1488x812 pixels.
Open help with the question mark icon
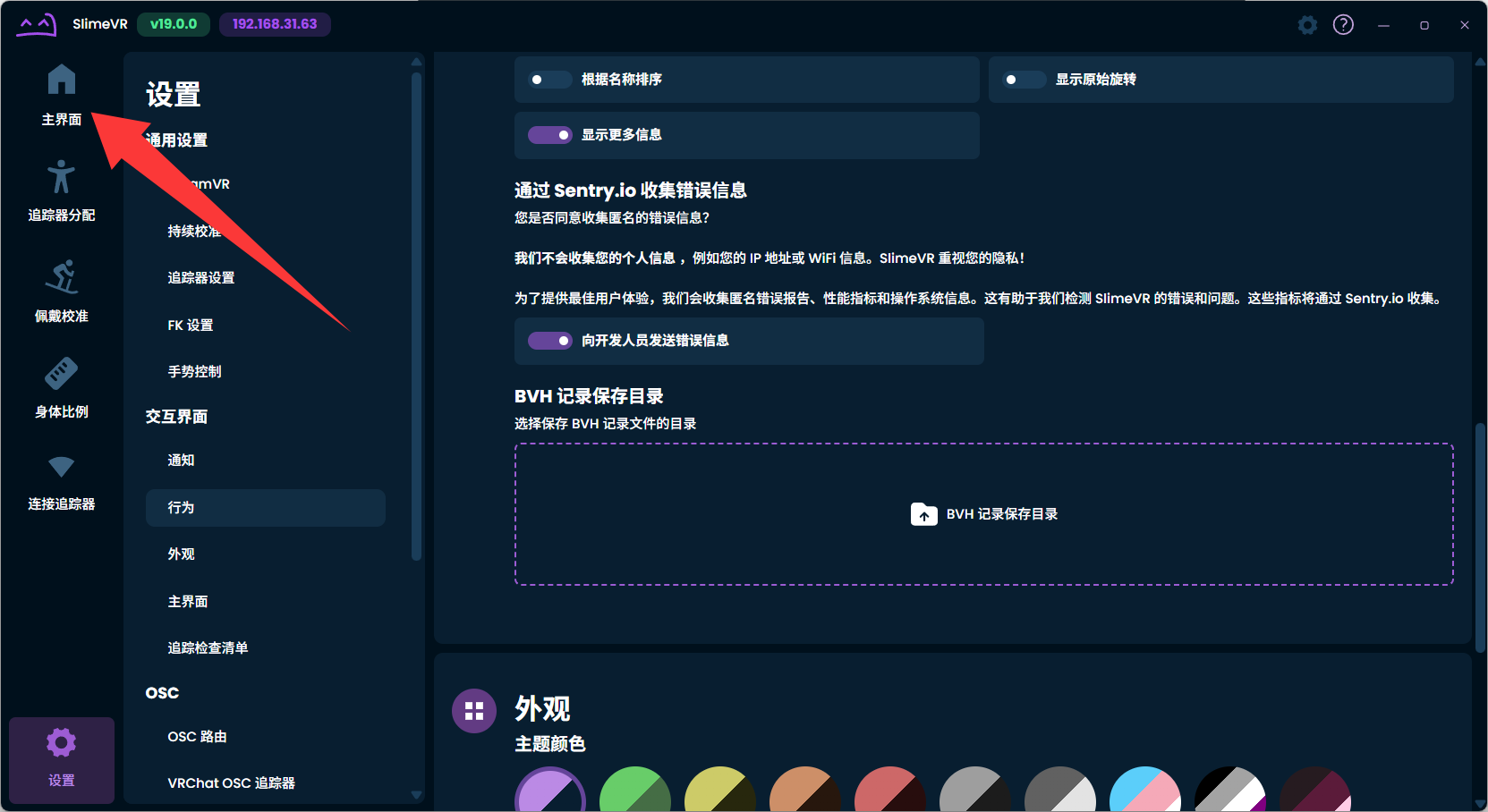[1343, 25]
